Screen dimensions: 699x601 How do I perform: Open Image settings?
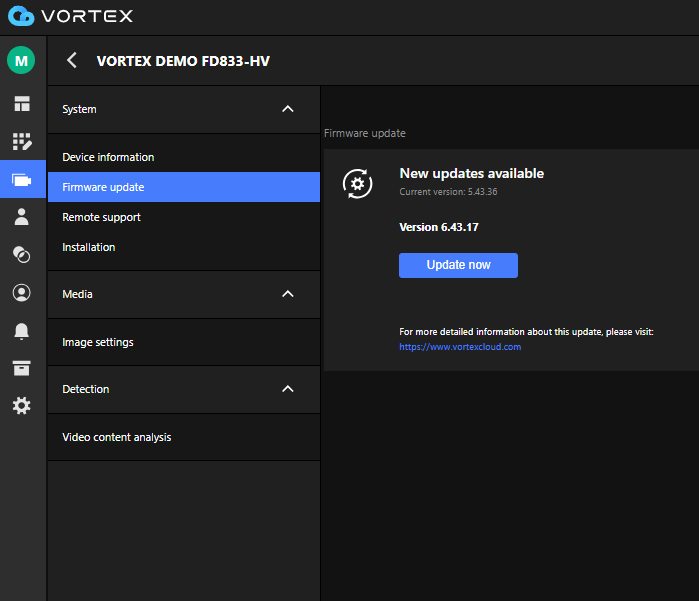point(184,342)
